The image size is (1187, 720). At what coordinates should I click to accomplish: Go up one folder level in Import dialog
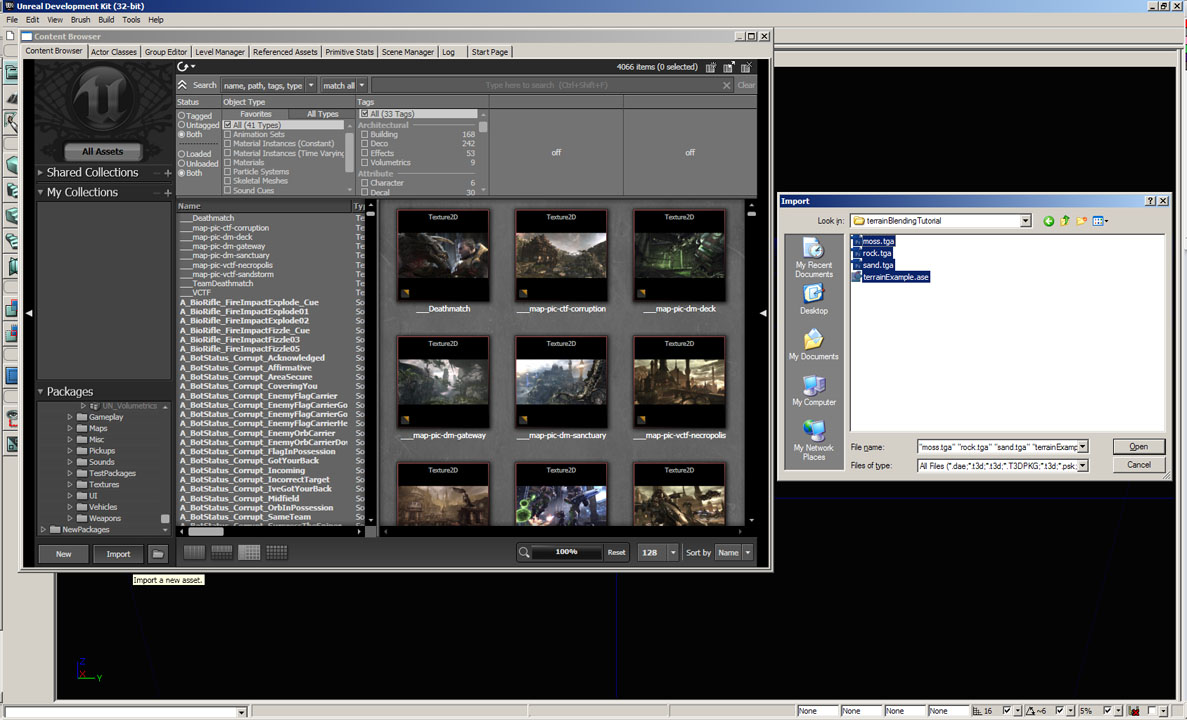[x=1065, y=221]
